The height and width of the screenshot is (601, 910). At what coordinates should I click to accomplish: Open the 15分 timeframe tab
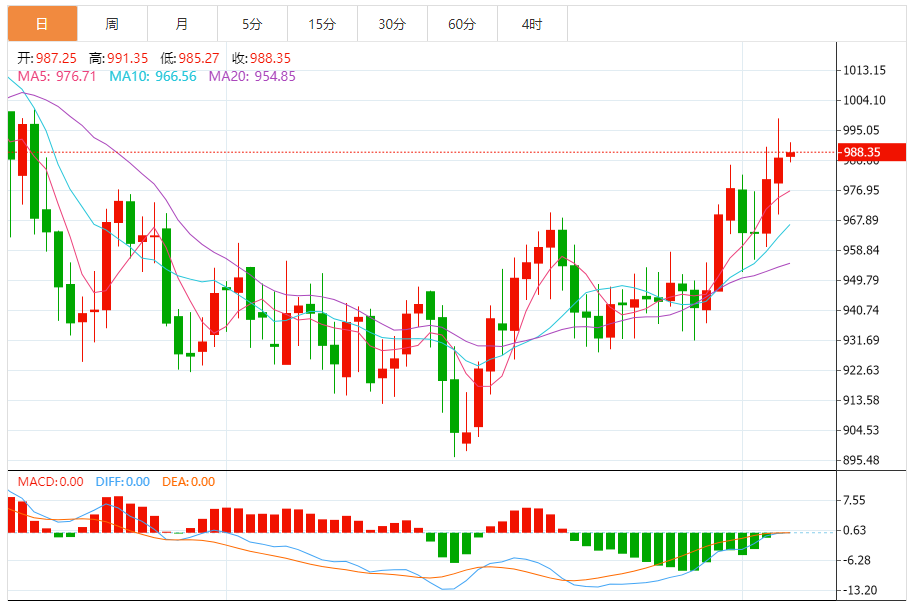[x=322, y=24]
